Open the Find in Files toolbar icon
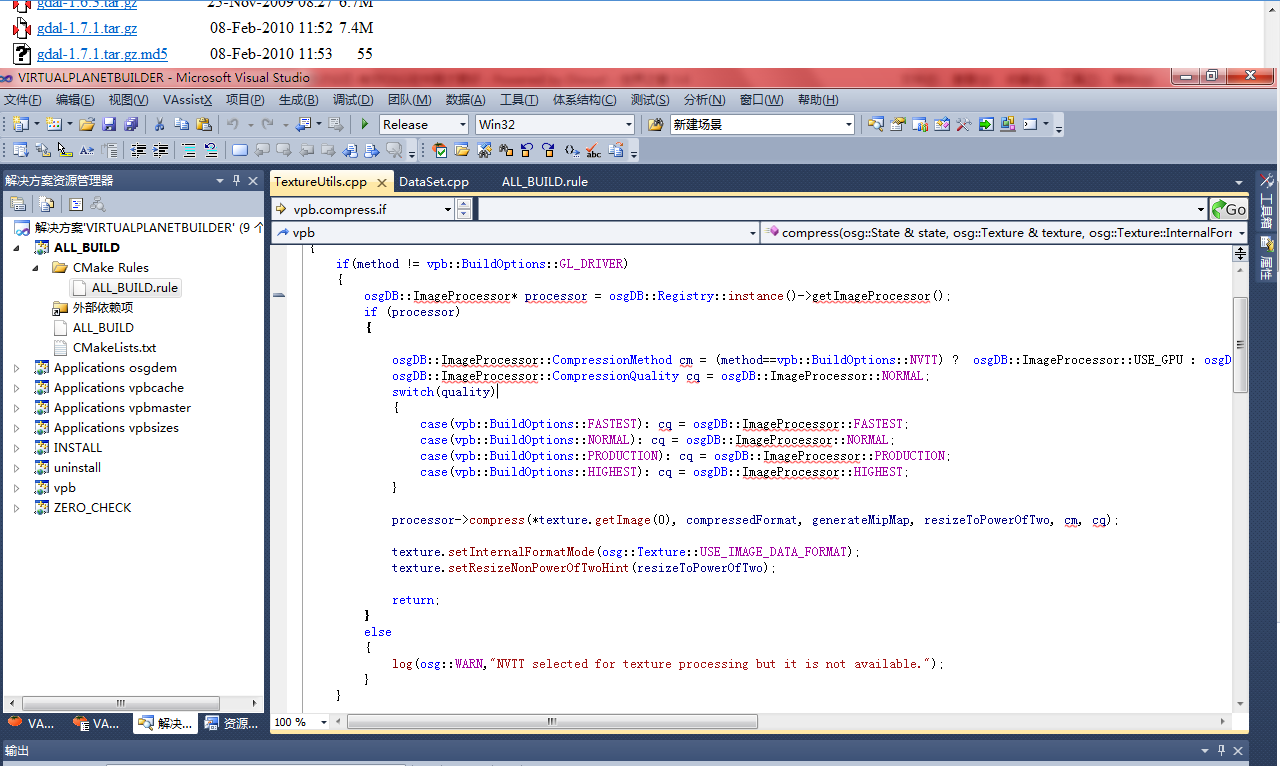This screenshot has height=766, width=1280. (655, 124)
